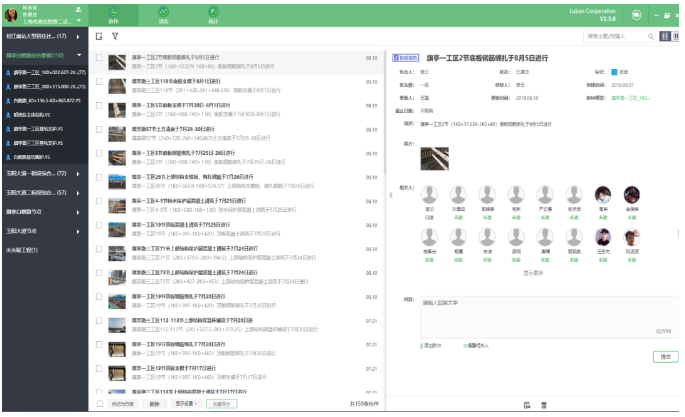Click the 添加附件 attachment link
The width and height of the screenshot is (685, 417).
pos(432,346)
